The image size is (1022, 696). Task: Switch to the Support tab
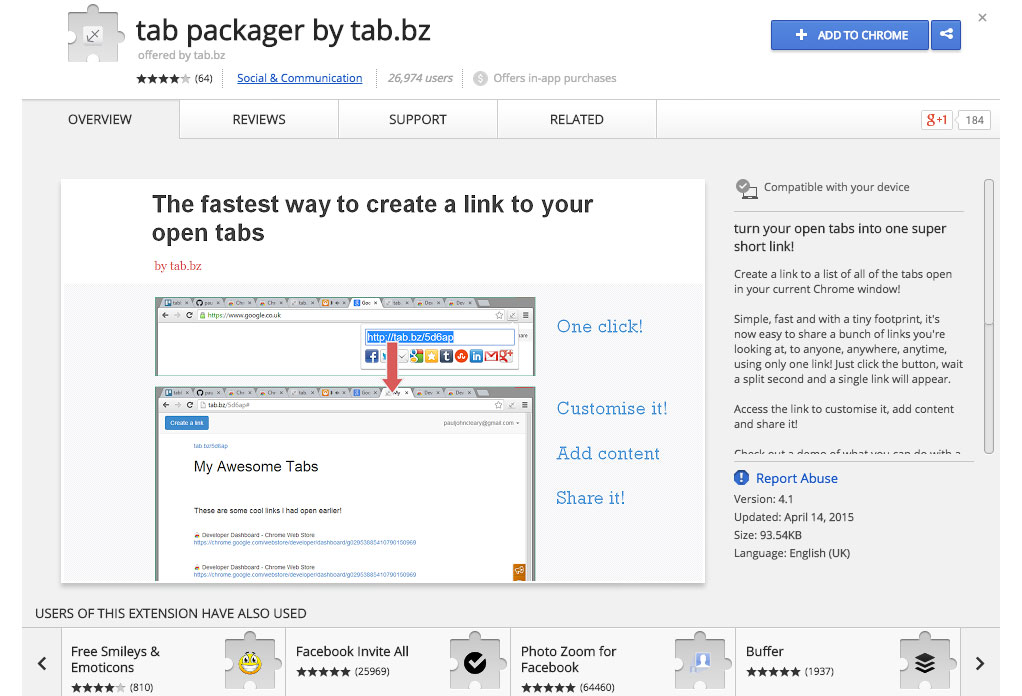point(418,119)
